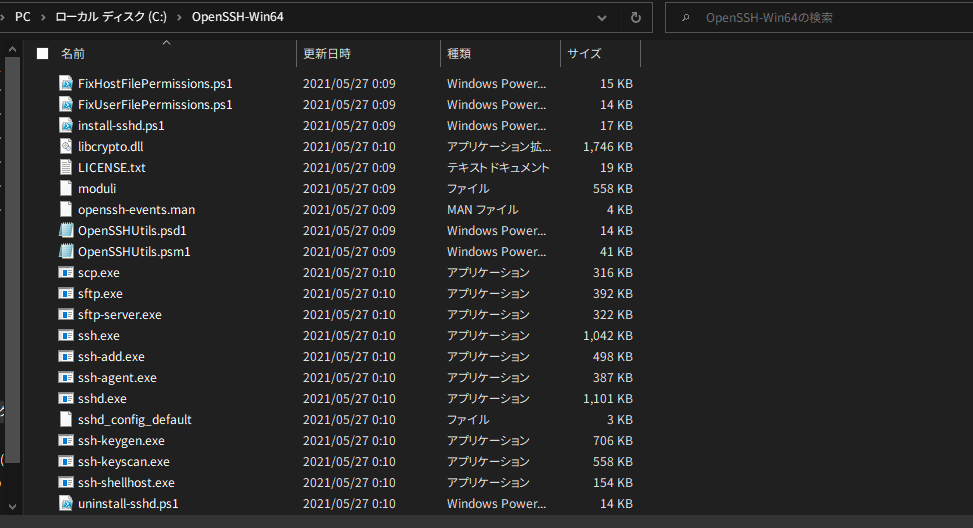Select the file name uninstall-sshd.ps1

128,504
